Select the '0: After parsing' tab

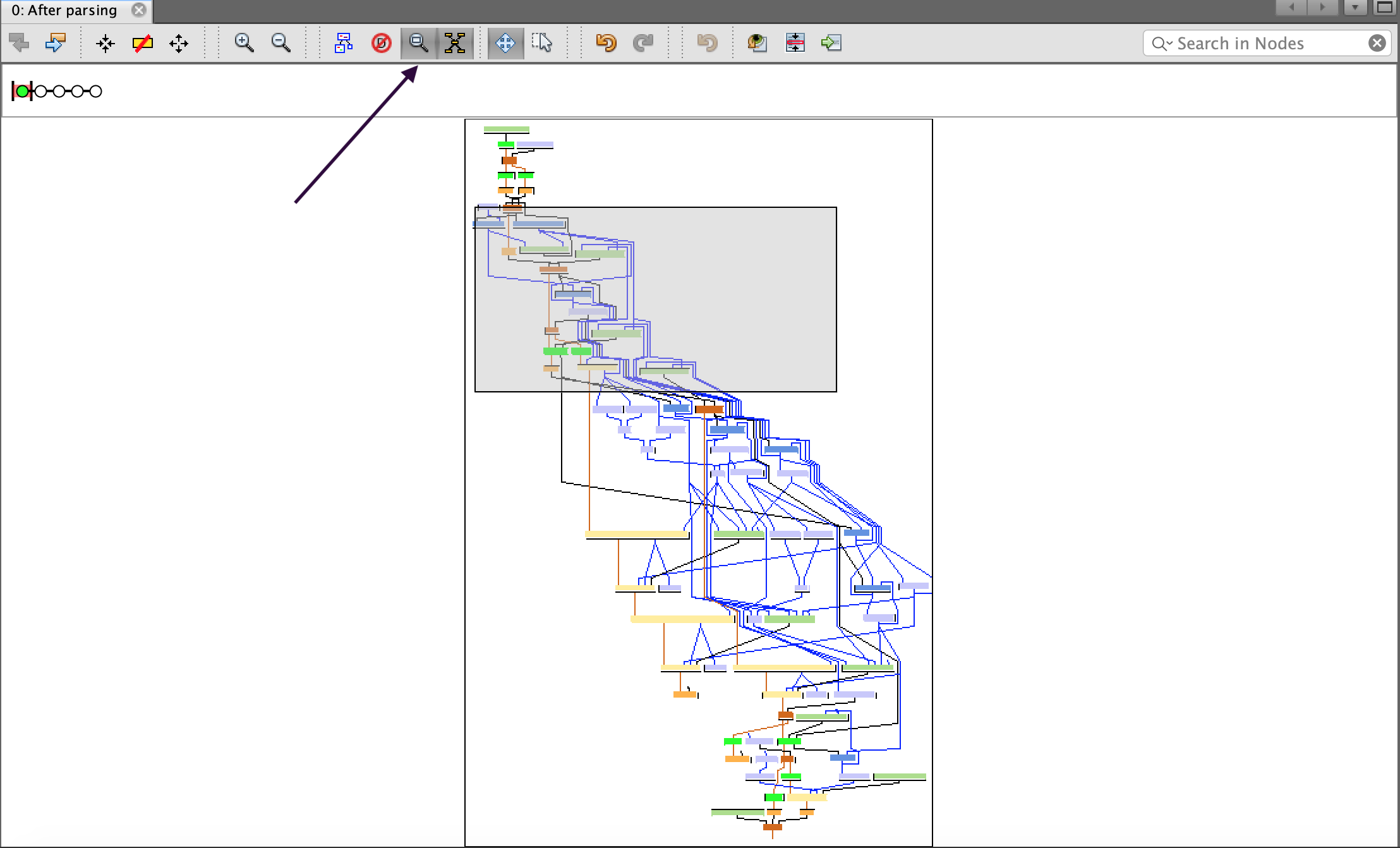64,10
